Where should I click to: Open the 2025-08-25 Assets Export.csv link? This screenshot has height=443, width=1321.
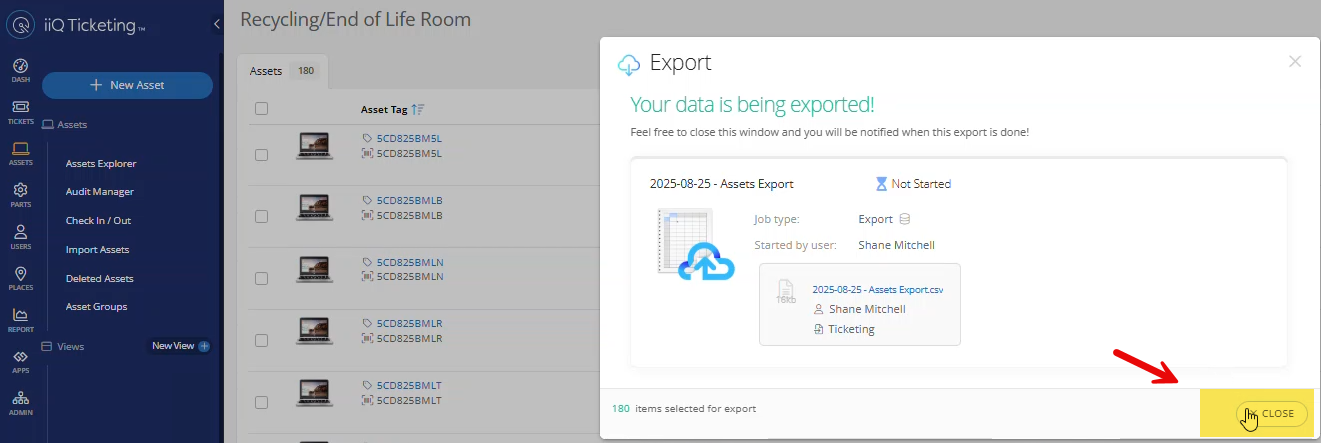(877, 289)
